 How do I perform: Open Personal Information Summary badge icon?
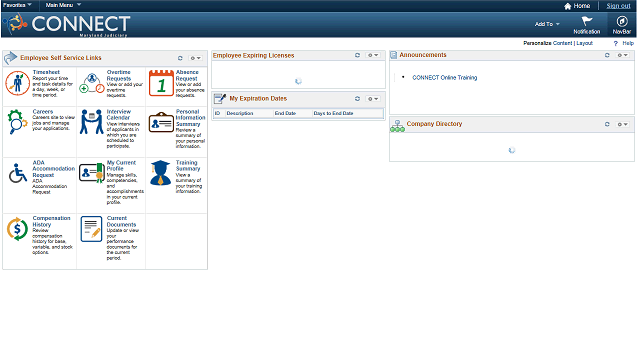(161, 122)
